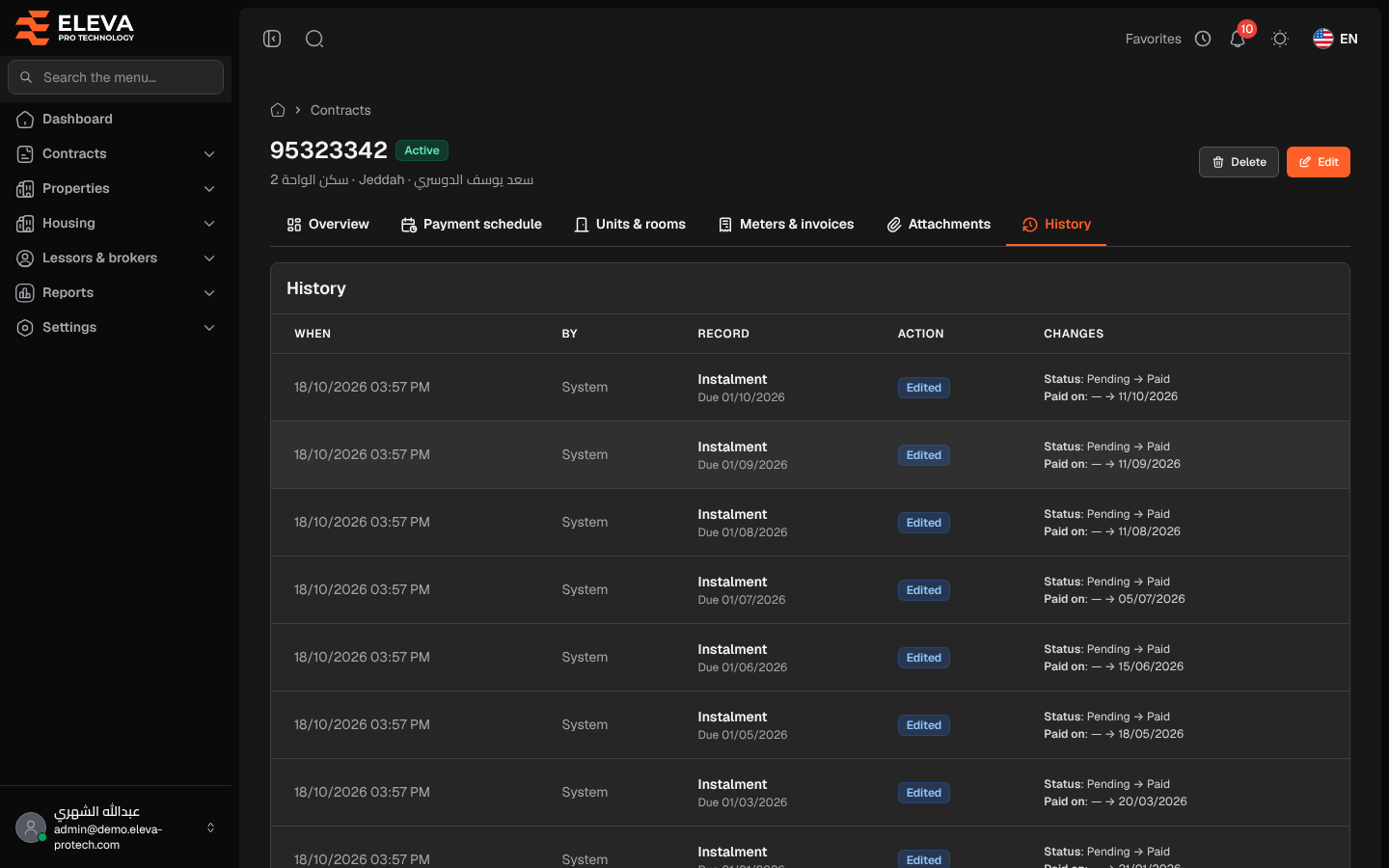This screenshot has width=1389, height=868.
Task: Select the History tab
Action: pos(1056,225)
